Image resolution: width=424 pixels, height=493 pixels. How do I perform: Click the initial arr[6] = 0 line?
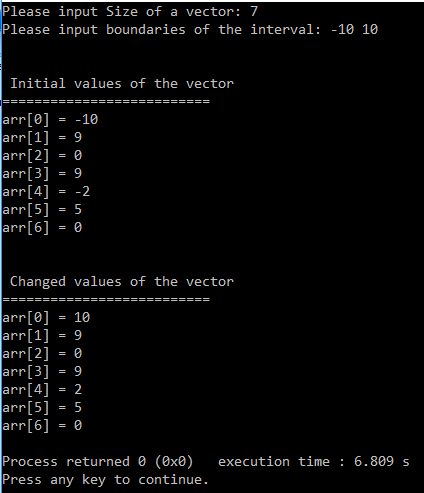point(42,228)
